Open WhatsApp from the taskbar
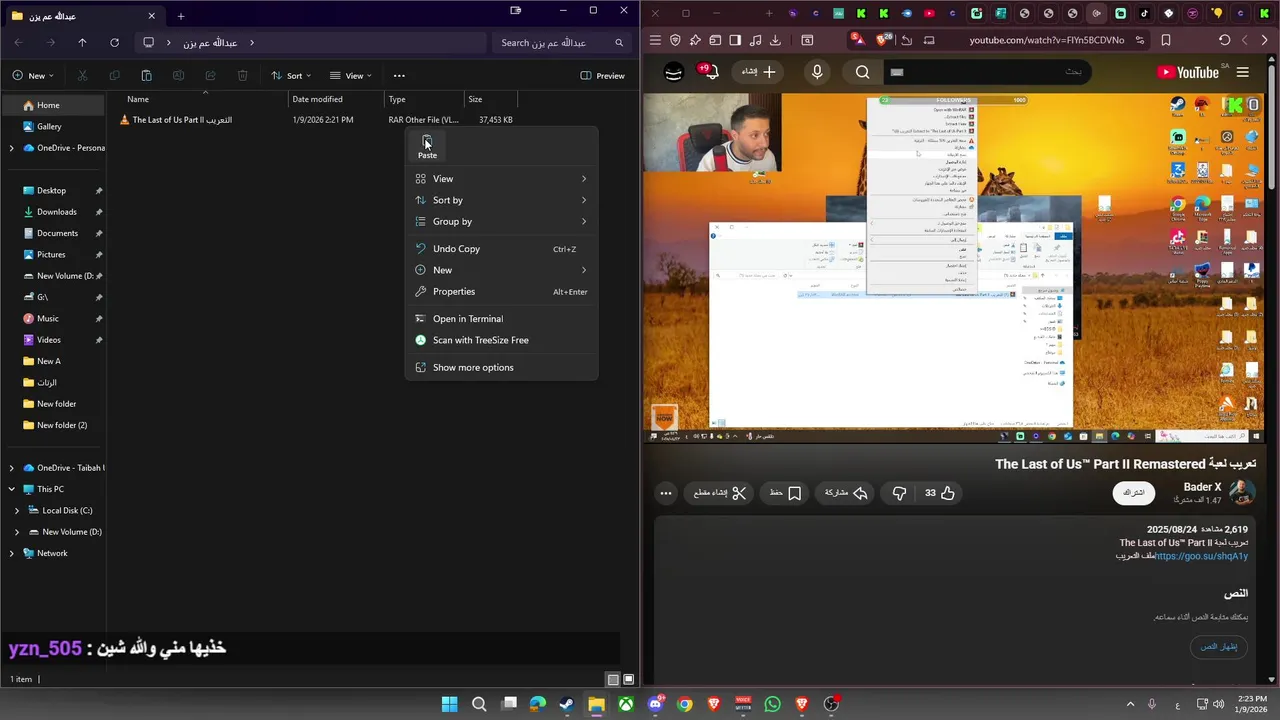 pos(772,704)
